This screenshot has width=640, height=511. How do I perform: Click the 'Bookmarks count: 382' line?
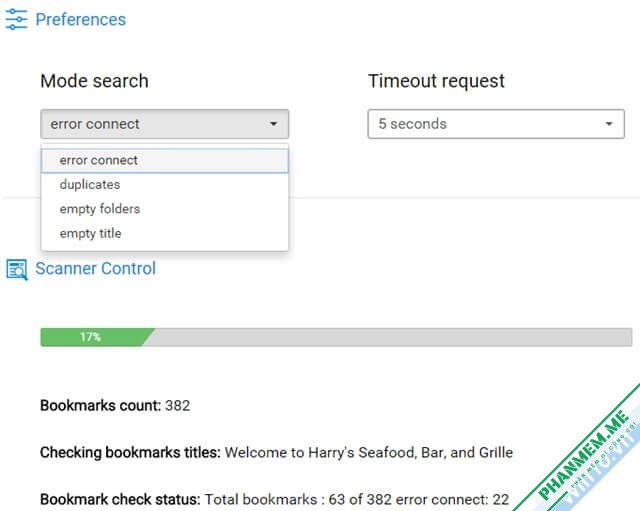(x=115, y=405)
